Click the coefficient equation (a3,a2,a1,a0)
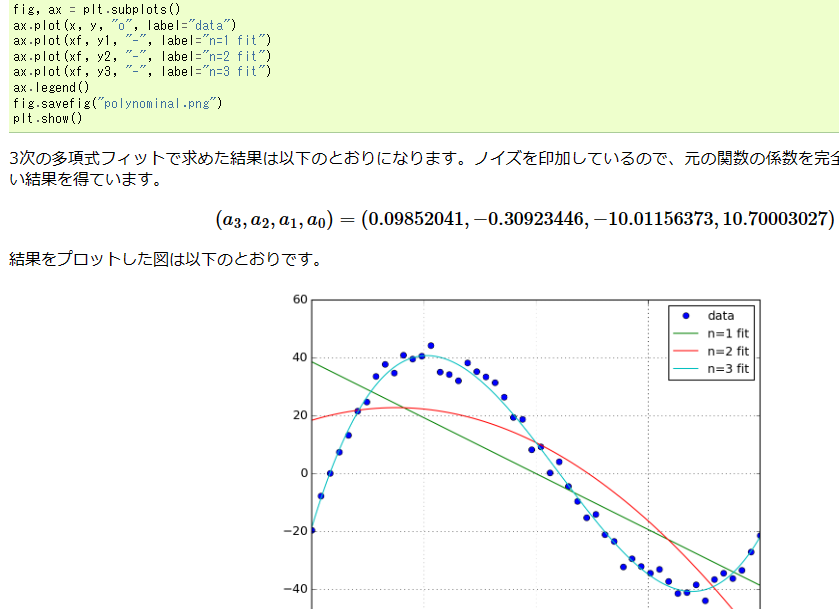The height and width of the screenshot is (609, 839). click(525, 219)
